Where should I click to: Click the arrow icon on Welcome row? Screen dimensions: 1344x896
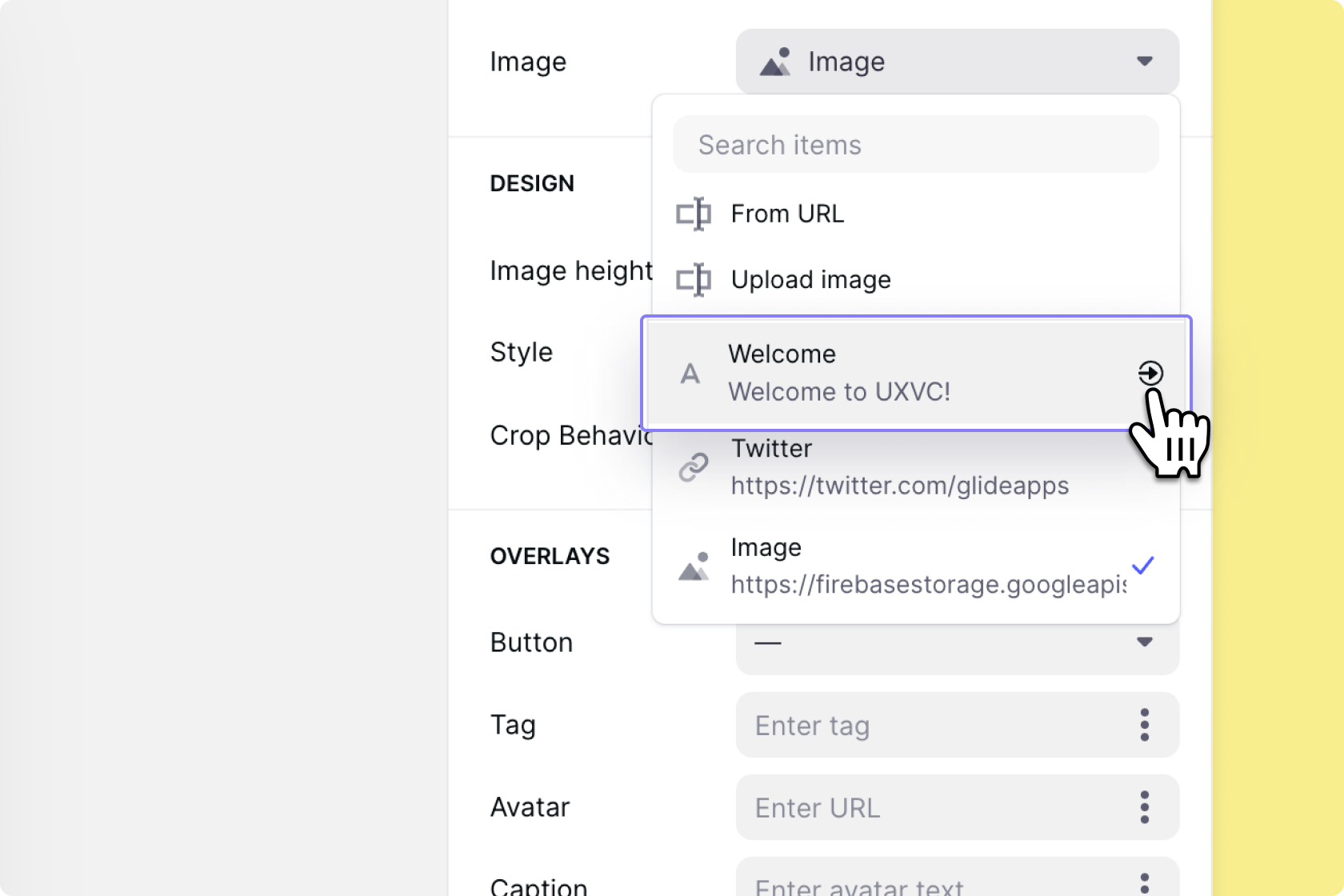(1150, 373)
